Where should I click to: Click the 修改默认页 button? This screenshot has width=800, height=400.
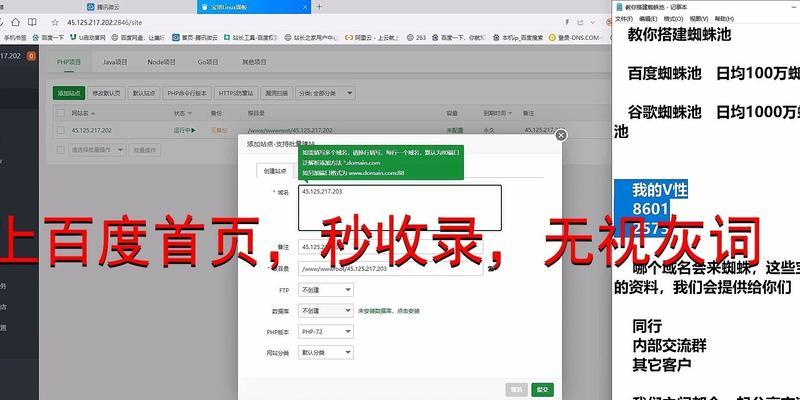tap(106, 93)
